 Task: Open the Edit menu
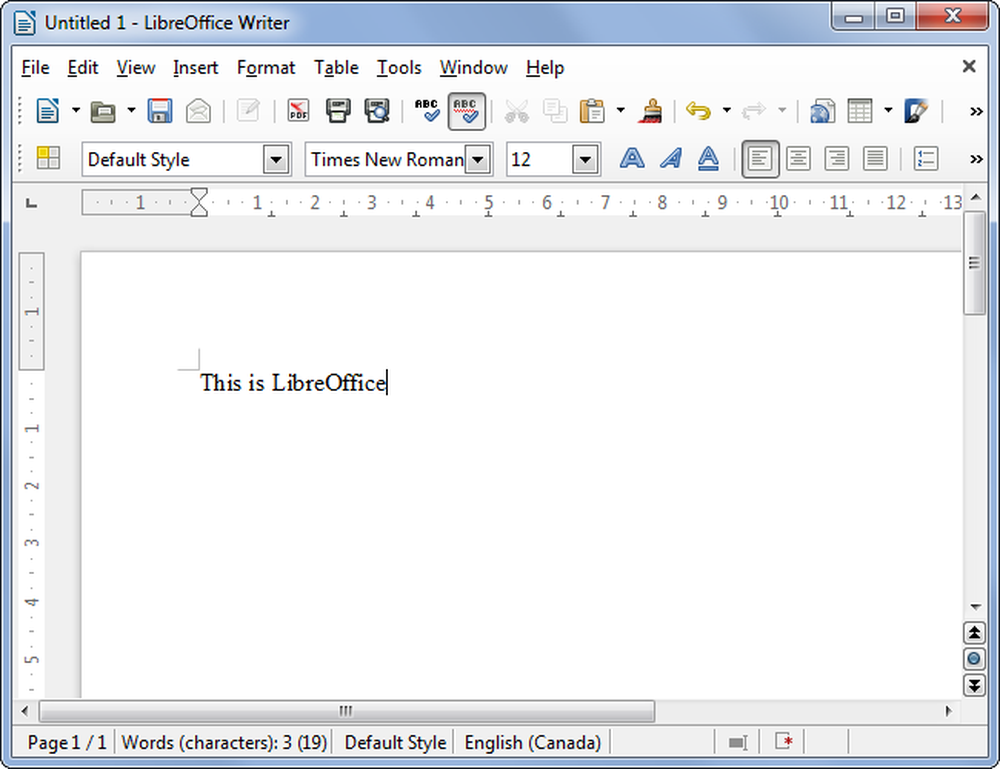click(83, 68)
